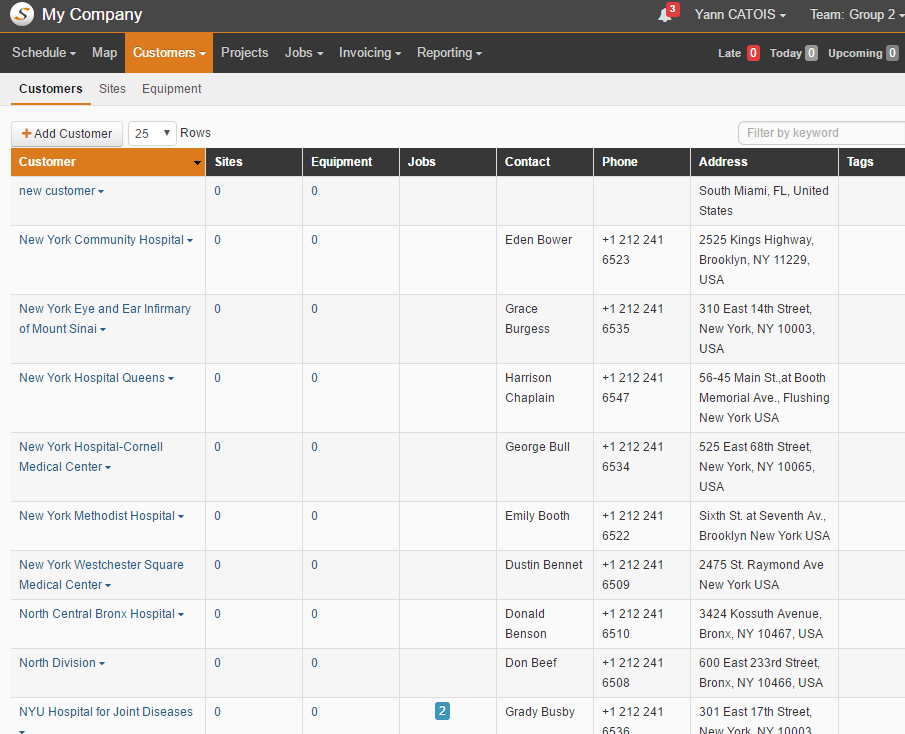Image resolution: width=905 pixels, height=734 pixels.
Task: Go to the Projects page
Action: (245, 53)
